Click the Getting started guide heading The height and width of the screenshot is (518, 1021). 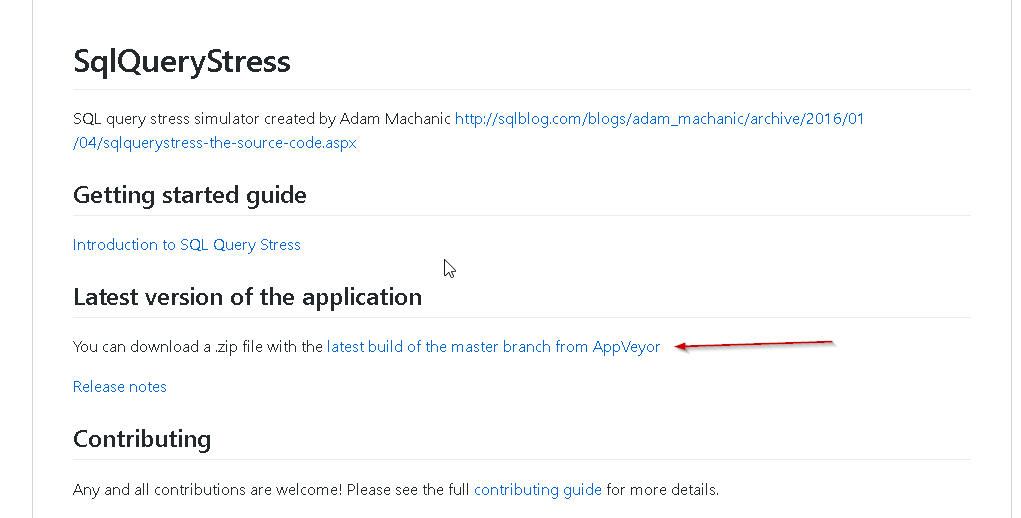tap(190, 195)
